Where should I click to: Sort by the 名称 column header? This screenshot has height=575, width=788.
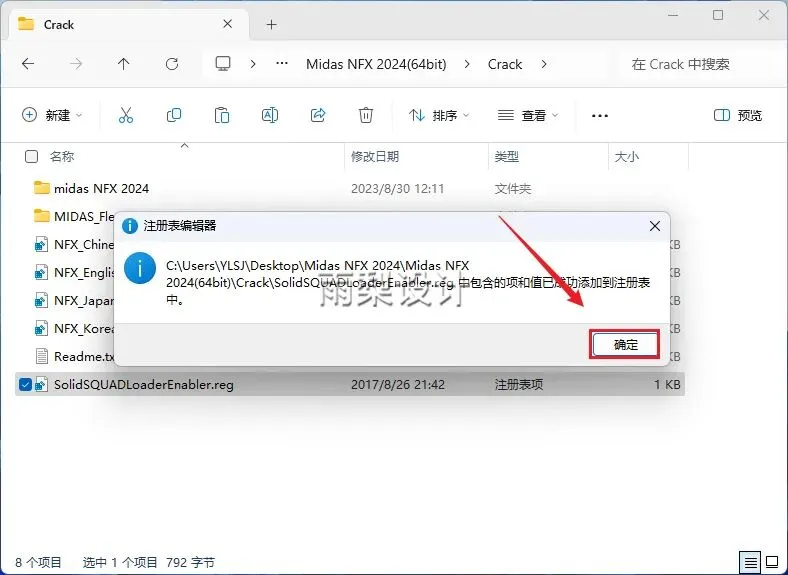[62, 156]
